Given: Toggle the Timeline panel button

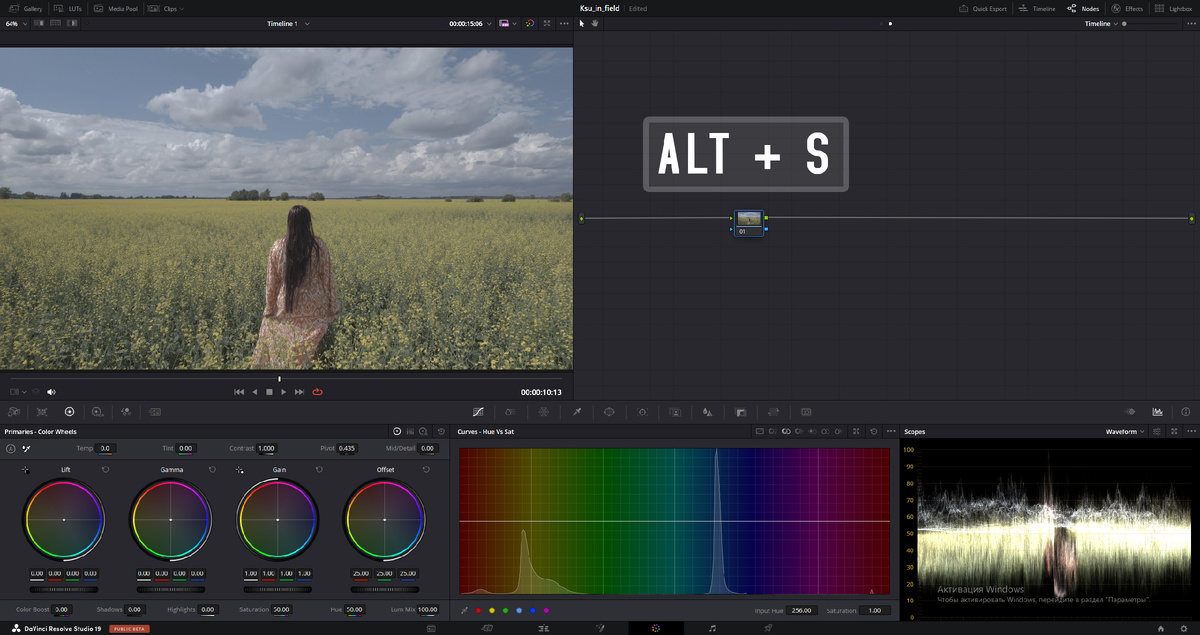Looking at the screenshot, I should point(1036,8).
